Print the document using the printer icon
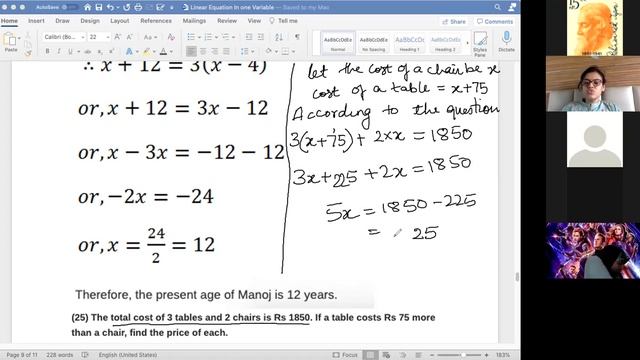The width and height of the screenshot is (640, 360). [138, 7]
